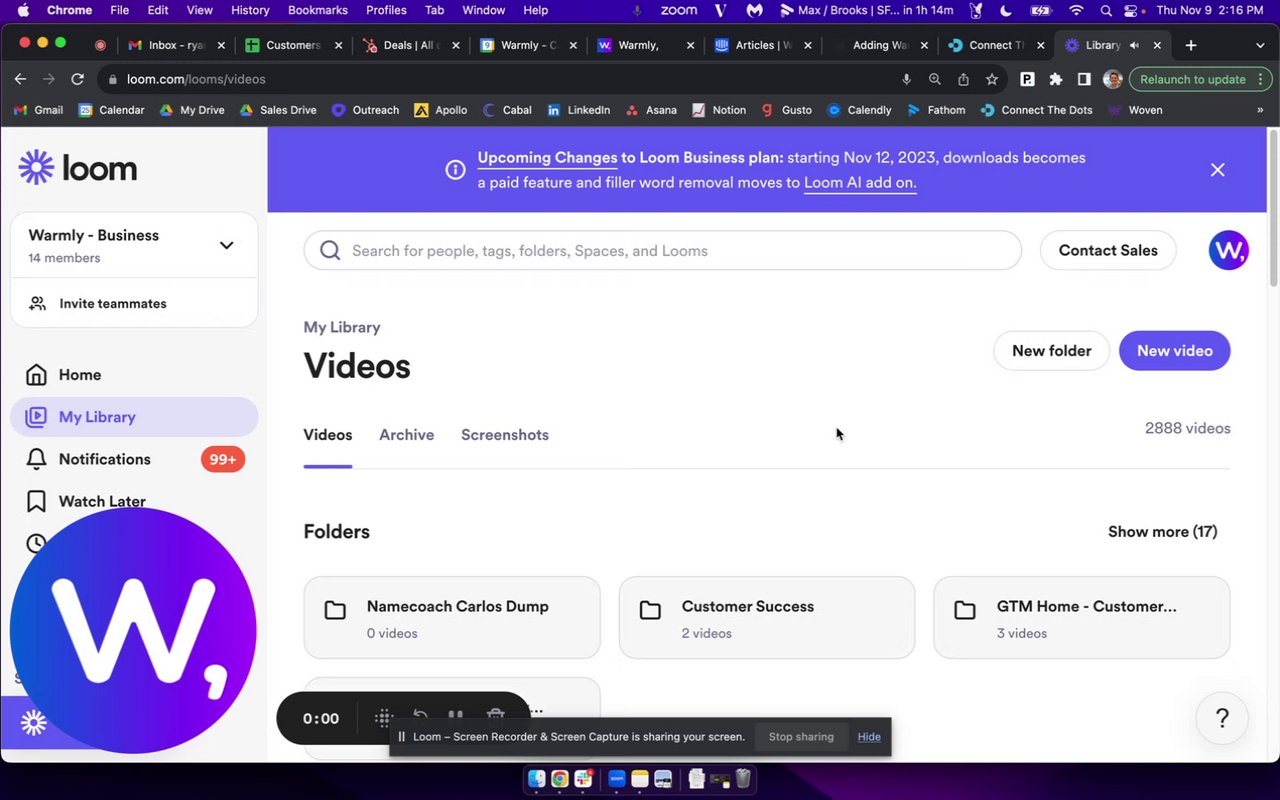Screen dimensions: 1280x800
Task: Open the Chrome tab search dropdown
Action: coord(1260,45)
